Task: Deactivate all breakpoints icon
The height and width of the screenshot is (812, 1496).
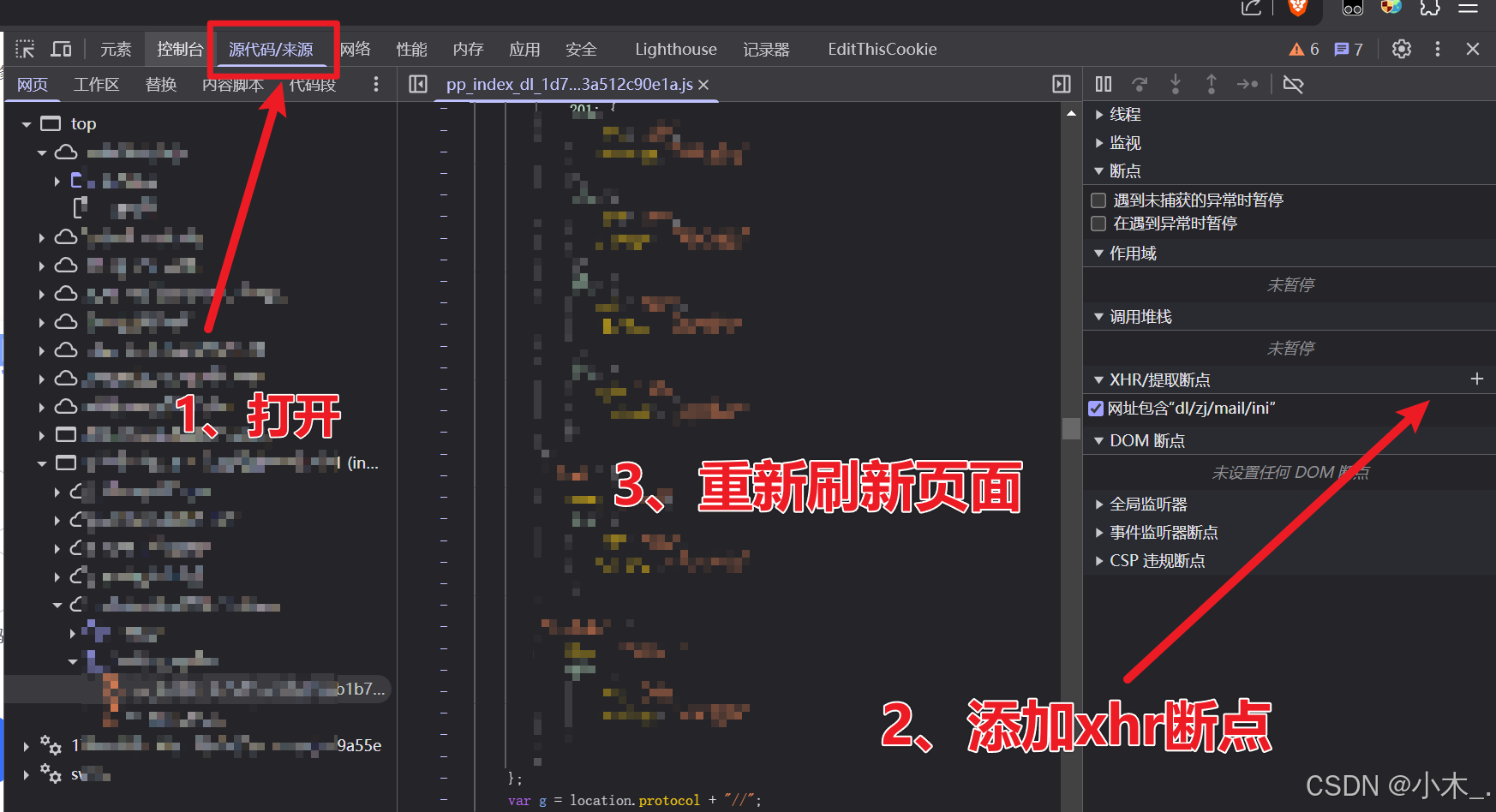Action: click(1294, 84)
